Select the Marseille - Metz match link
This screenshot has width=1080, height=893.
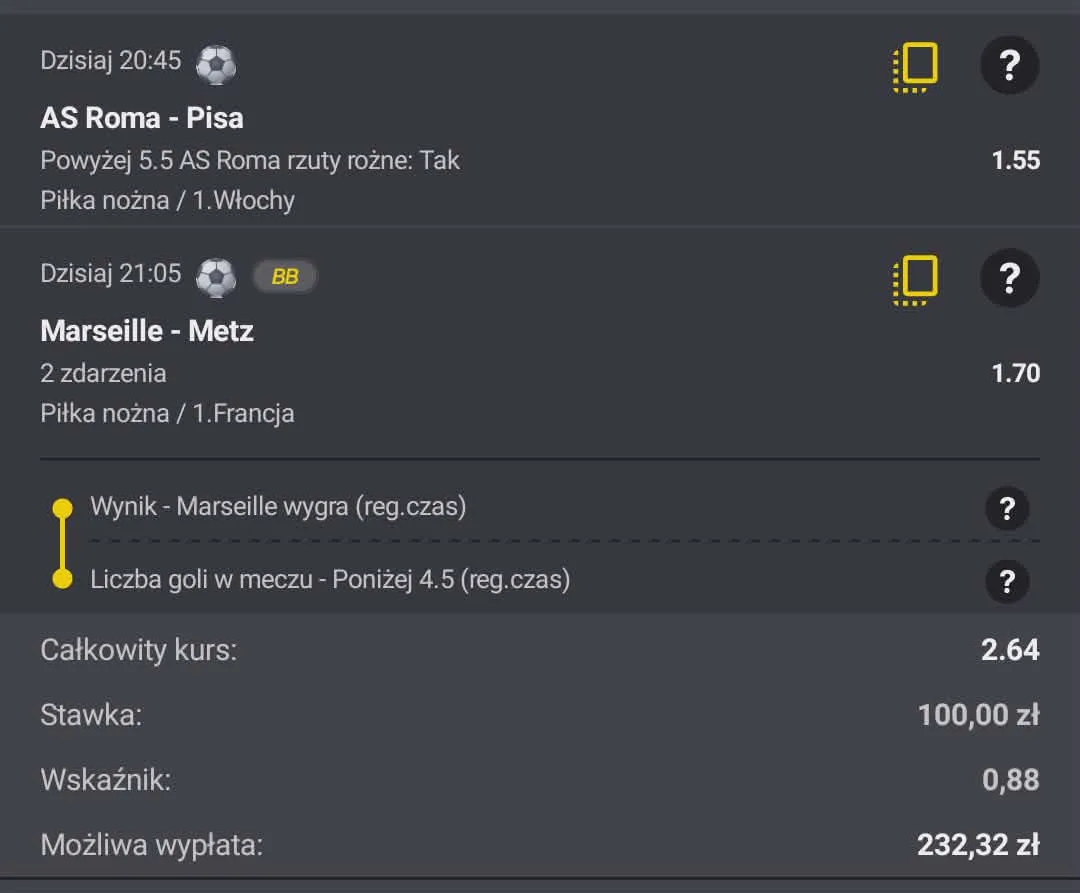tap(147, 330)
